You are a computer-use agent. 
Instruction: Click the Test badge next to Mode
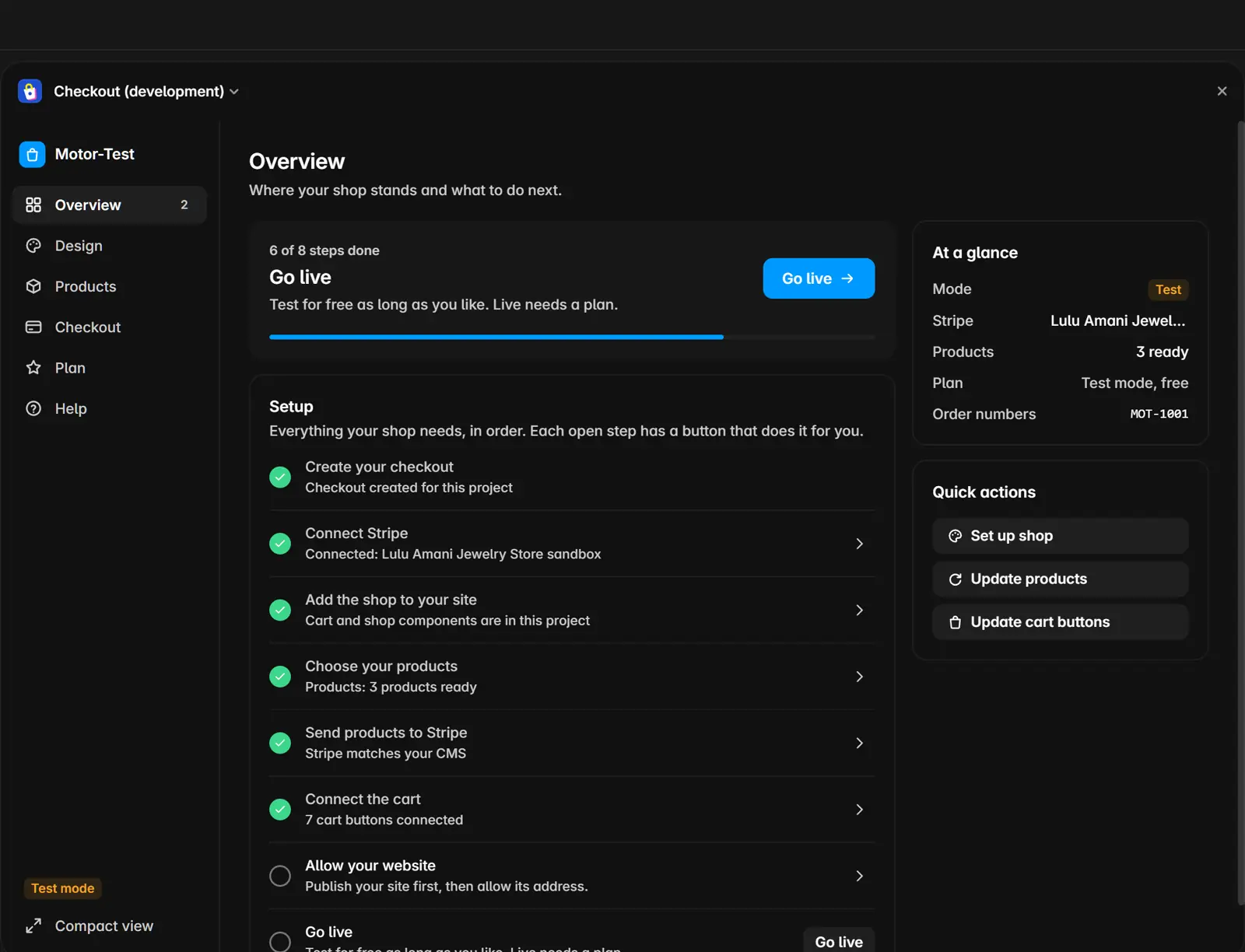click(1168, 289)
